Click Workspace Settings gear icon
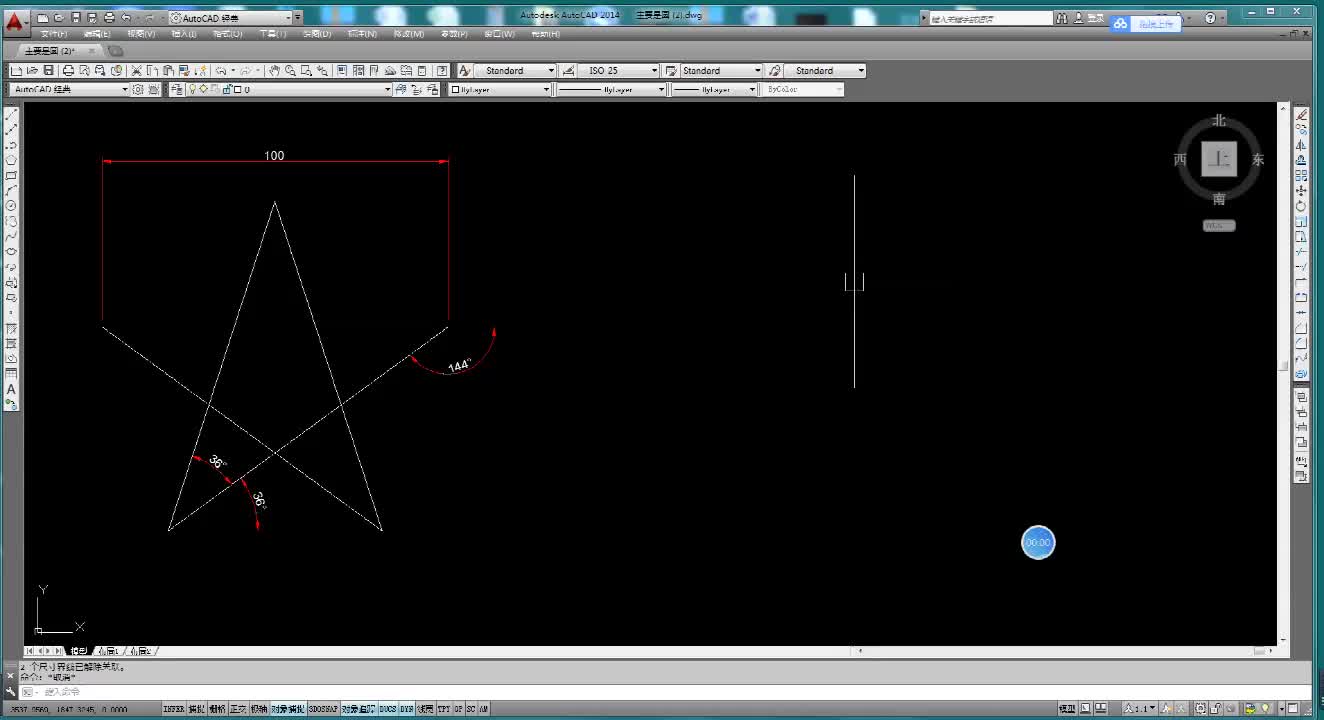Image resolution: width=1324 pixels, height=720 pixels. (x=137, y=89)
